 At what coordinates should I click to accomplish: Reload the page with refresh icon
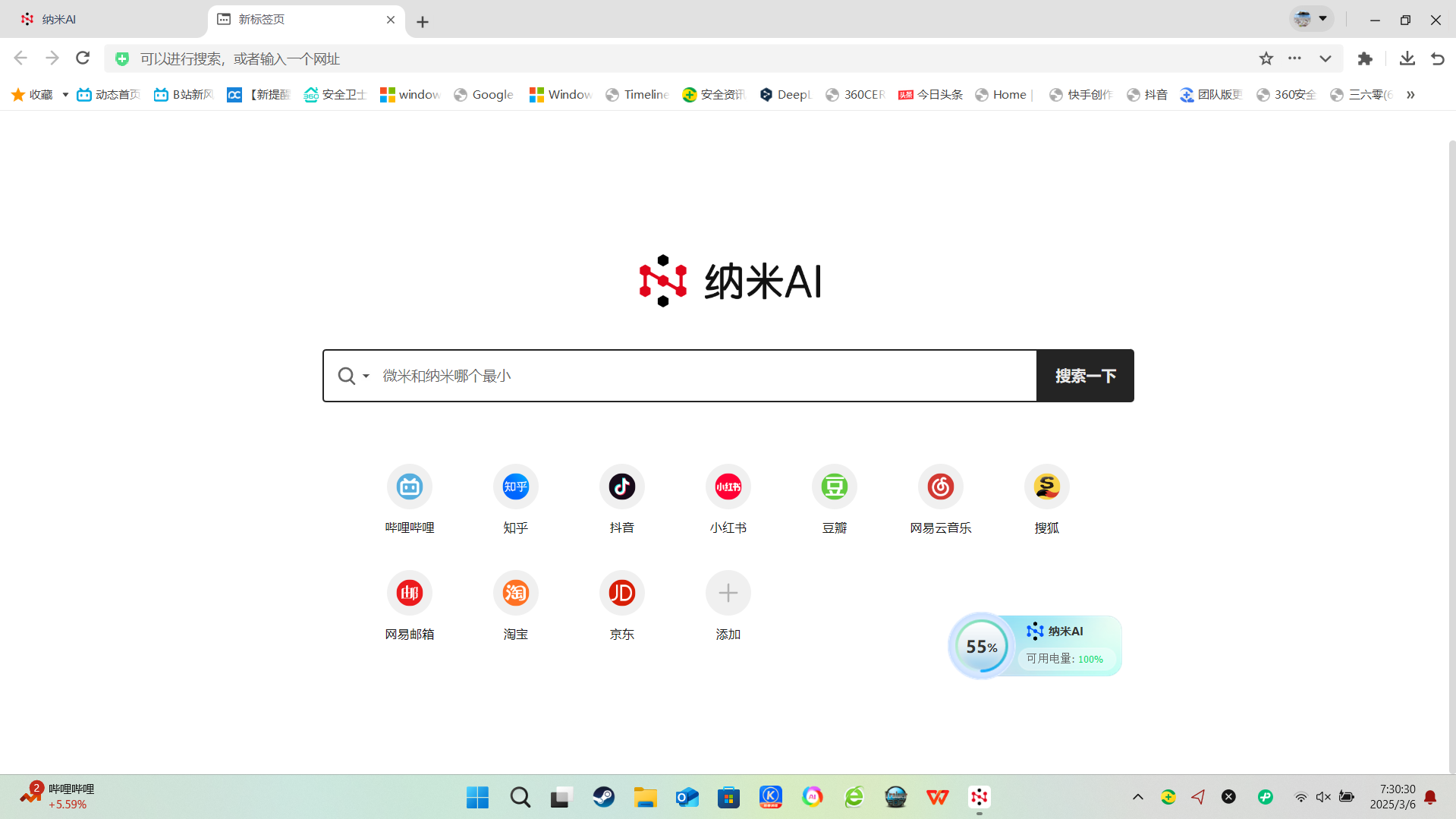click(x=83, y=58)
